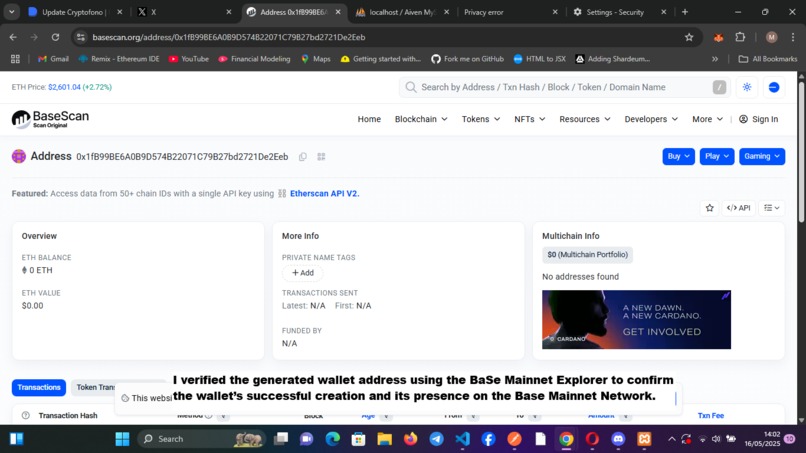Open Telegram from the taskbar
Image resolution: width=806 pixels, height=453 pixels.
click(436, 439)
